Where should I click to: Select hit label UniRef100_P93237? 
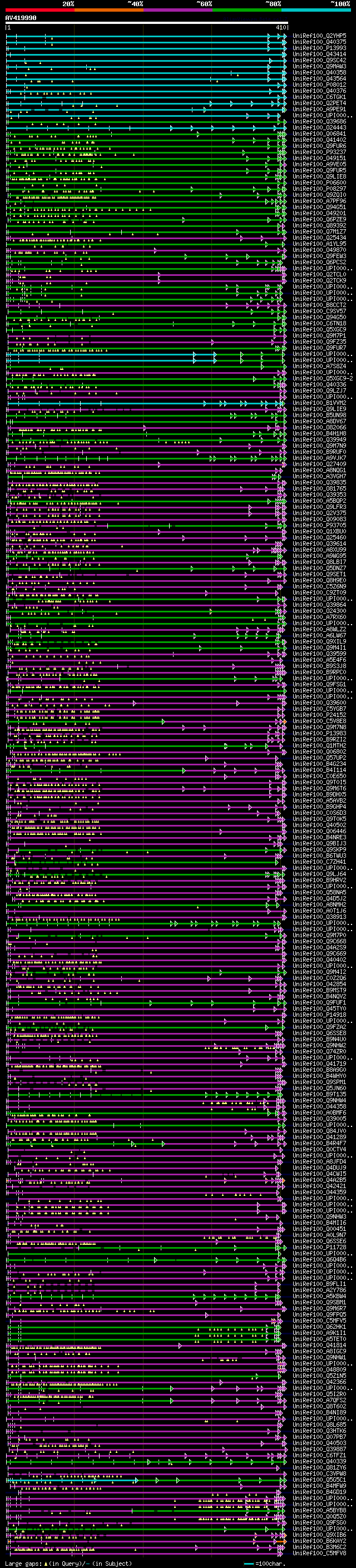point(319,152)
